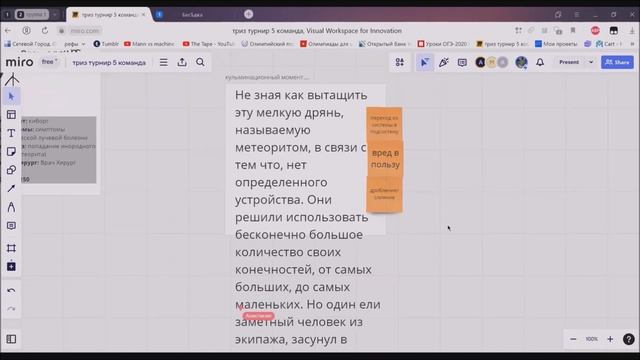Screen dimensions: 640x360
Task: Open the comments panel in top bar
Action: point(462,62)
